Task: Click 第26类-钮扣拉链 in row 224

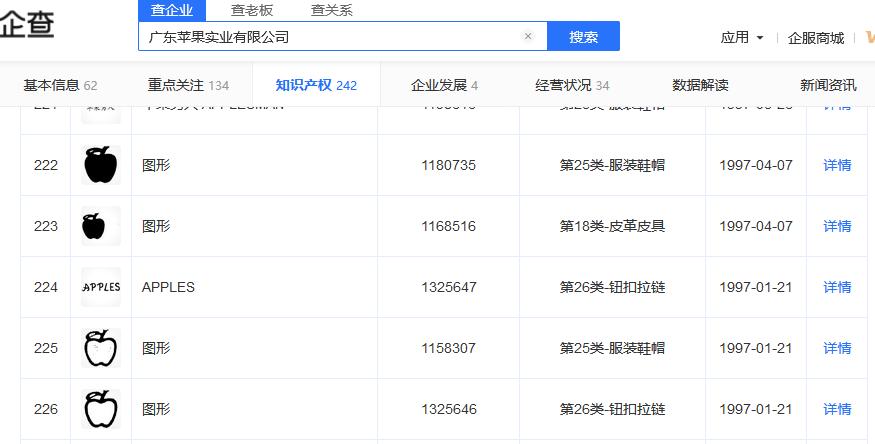Action: point(612,287)
